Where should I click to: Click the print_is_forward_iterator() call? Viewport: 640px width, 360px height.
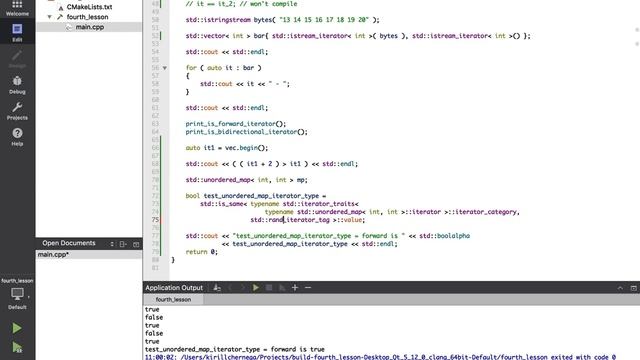point(236,124)
